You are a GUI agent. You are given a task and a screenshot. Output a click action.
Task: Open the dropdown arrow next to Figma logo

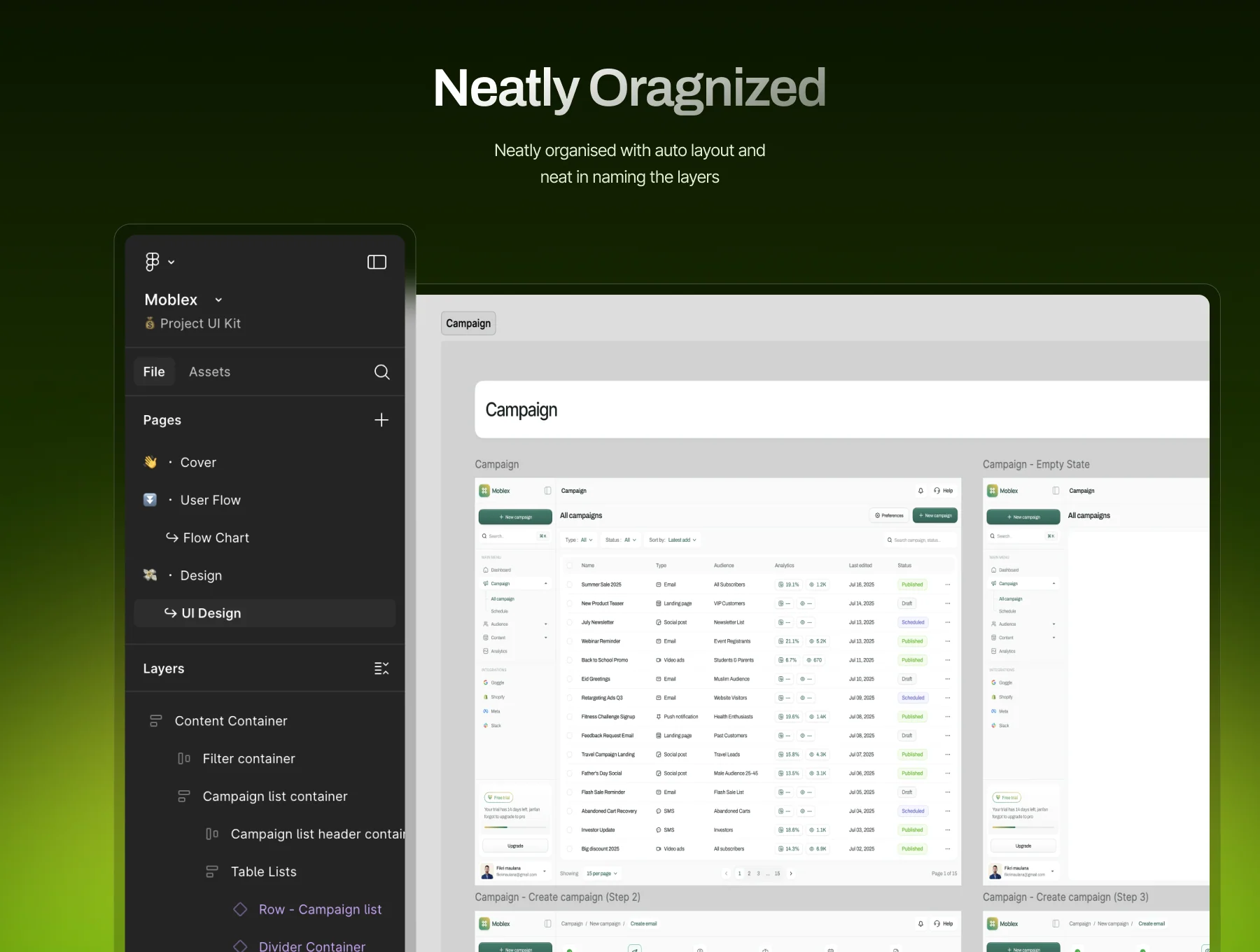[171, 262]
